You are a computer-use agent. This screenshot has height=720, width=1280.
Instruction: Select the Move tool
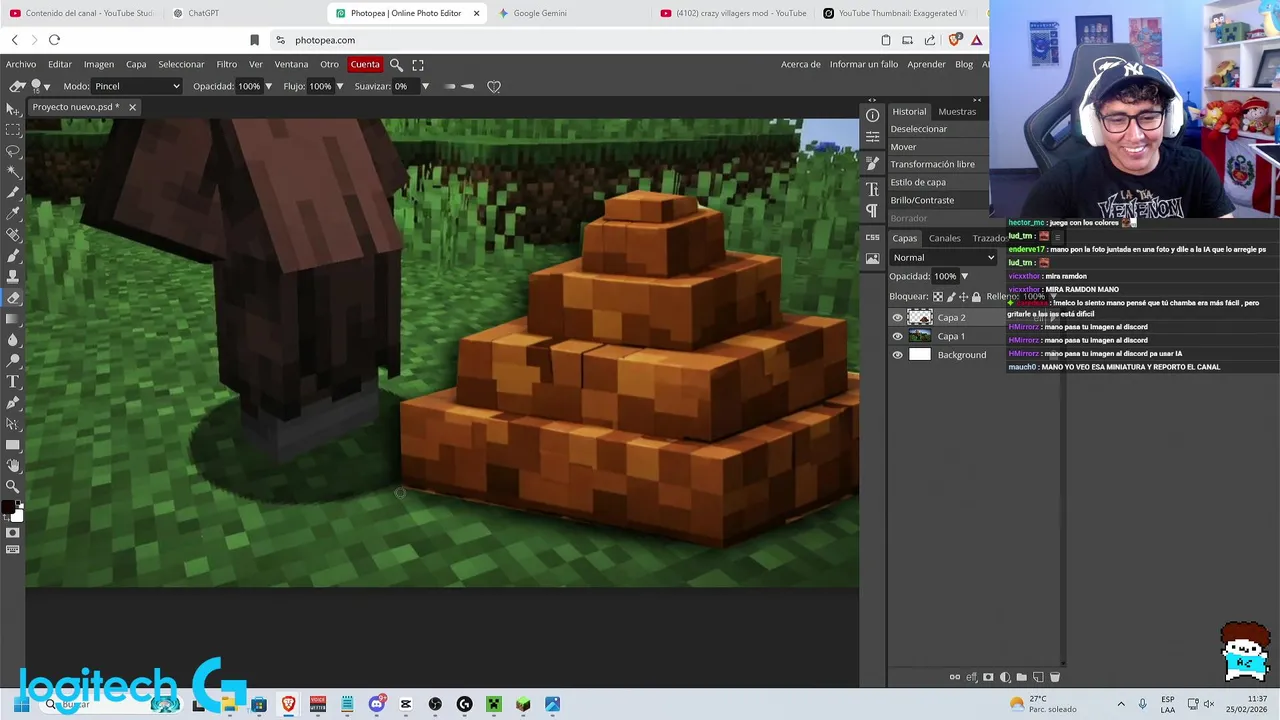(12, 109)
